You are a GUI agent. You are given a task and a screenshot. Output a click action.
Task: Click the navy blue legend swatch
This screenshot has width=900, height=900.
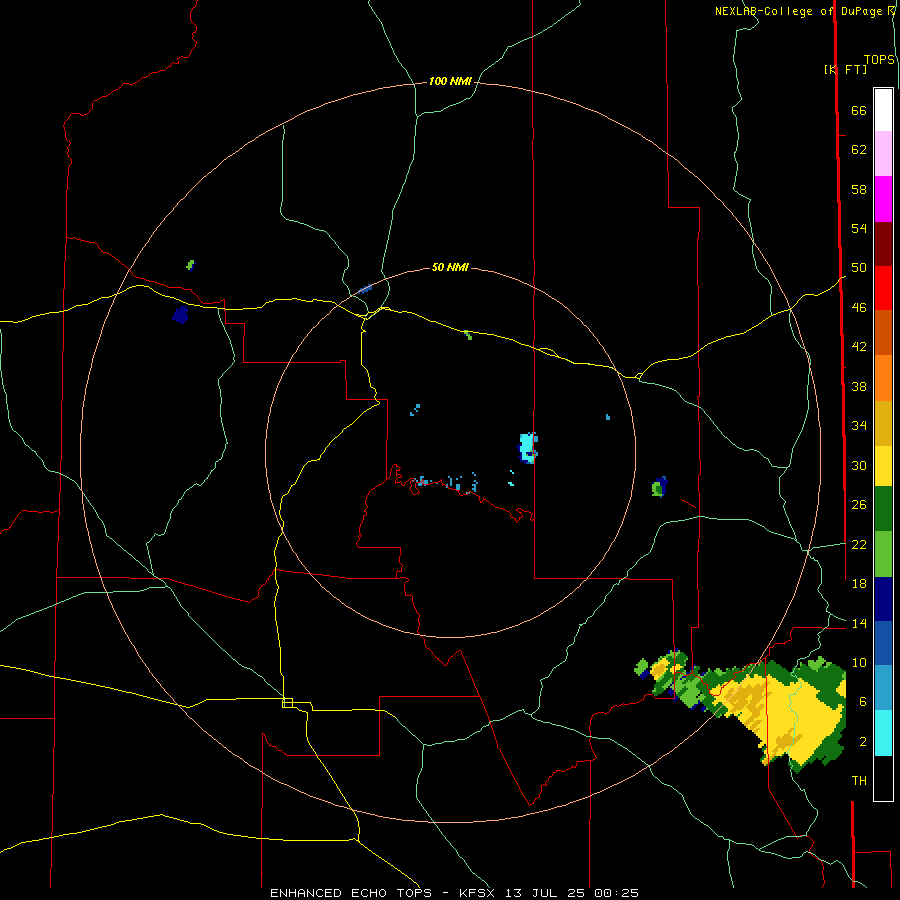point(883,599)
